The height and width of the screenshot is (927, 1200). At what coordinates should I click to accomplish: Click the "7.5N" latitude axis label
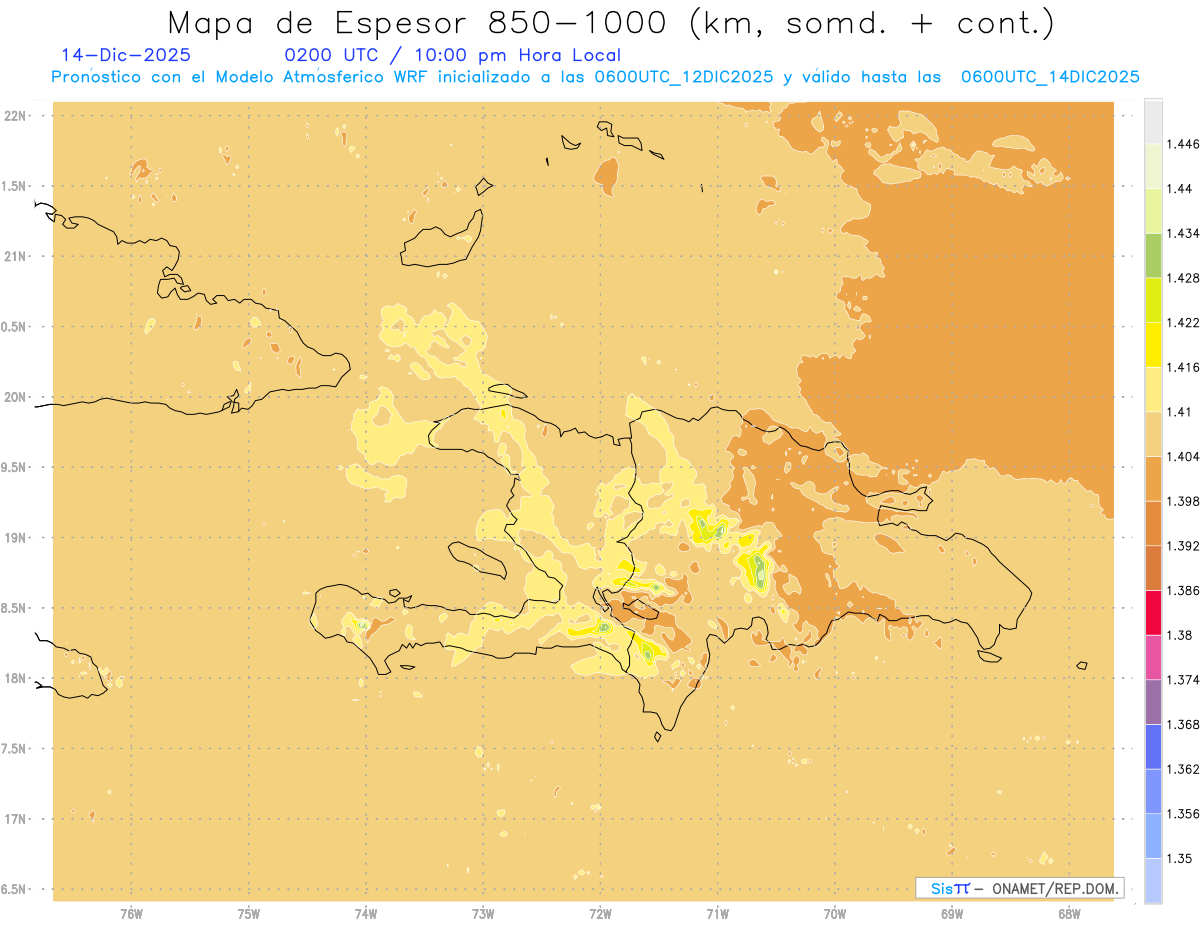[x=15, y=748]
